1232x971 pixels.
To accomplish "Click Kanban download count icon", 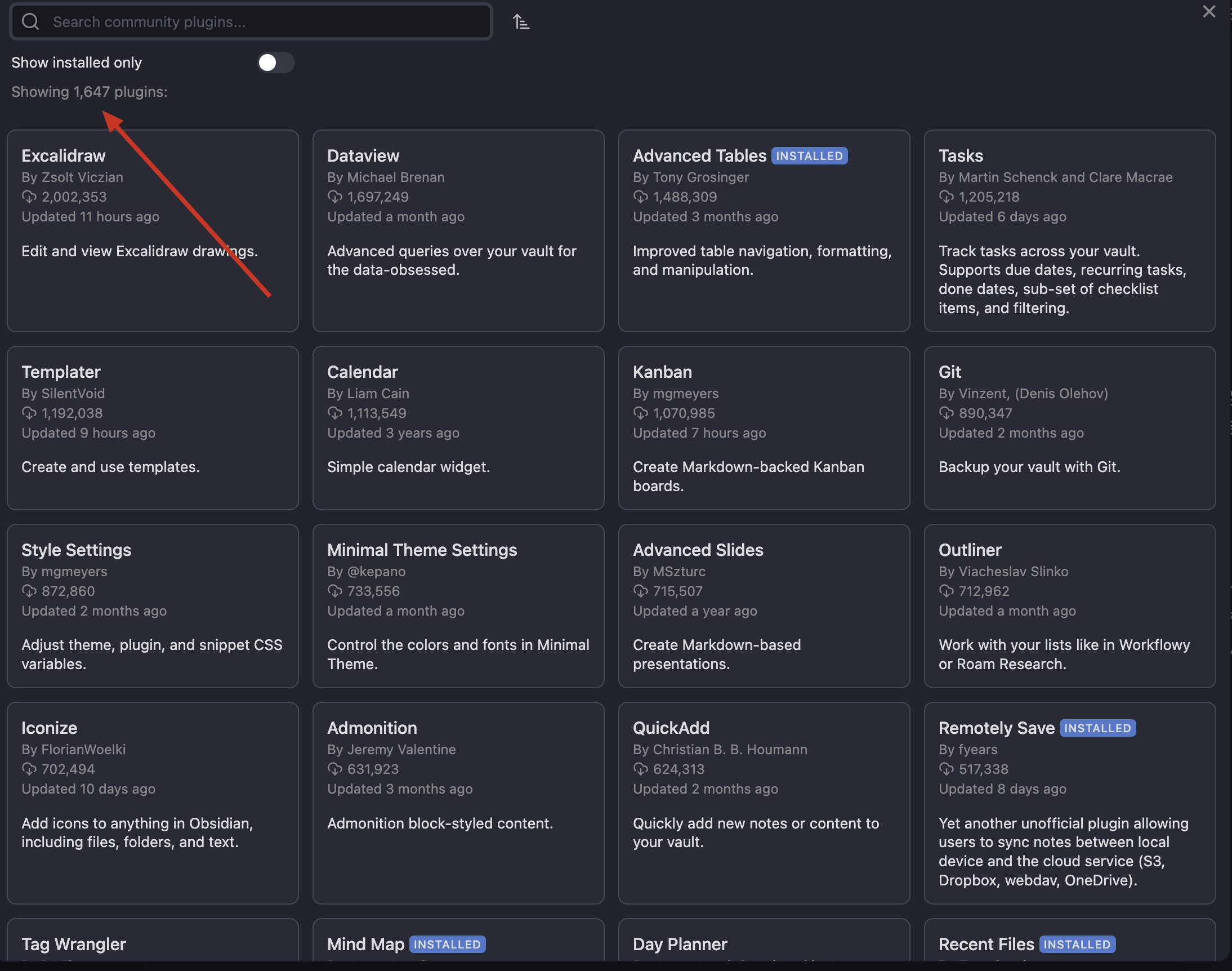I will 640,413.
